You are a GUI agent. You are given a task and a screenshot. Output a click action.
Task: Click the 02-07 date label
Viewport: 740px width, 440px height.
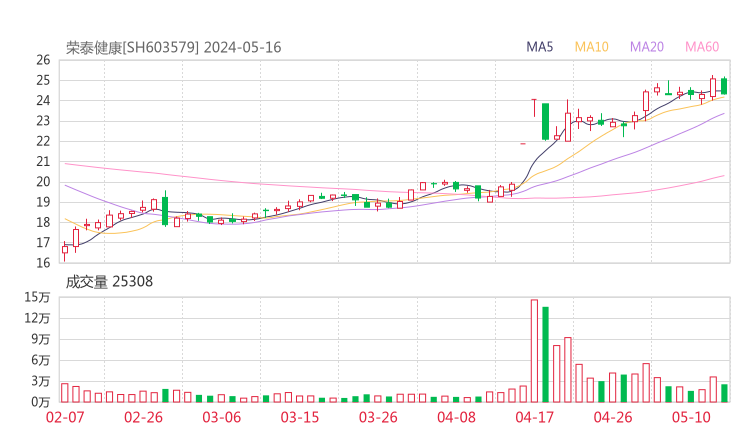(x=65, y=417)
